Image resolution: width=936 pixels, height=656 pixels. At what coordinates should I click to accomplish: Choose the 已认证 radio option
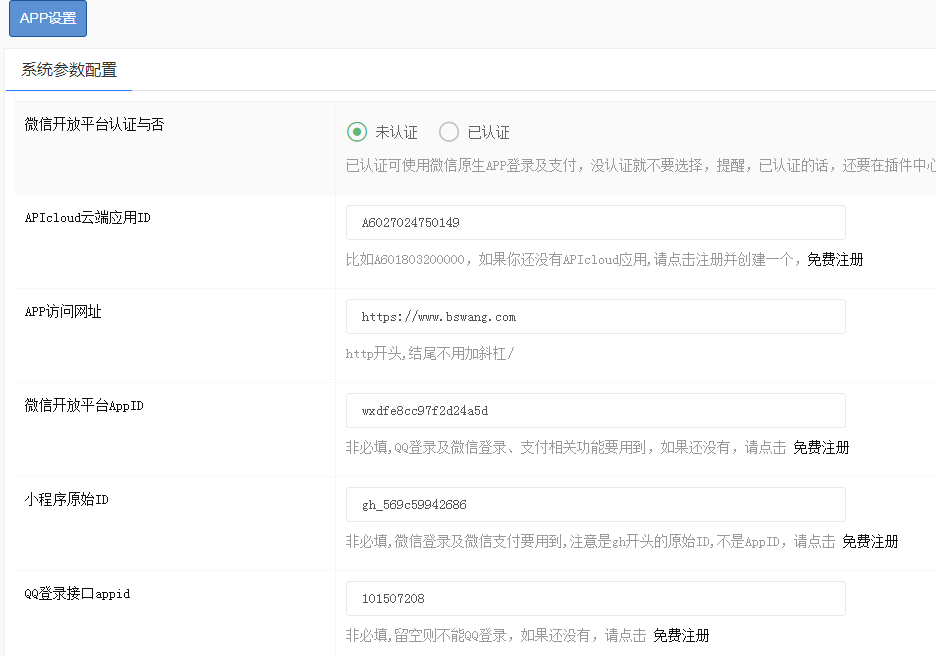coord(450,132)
